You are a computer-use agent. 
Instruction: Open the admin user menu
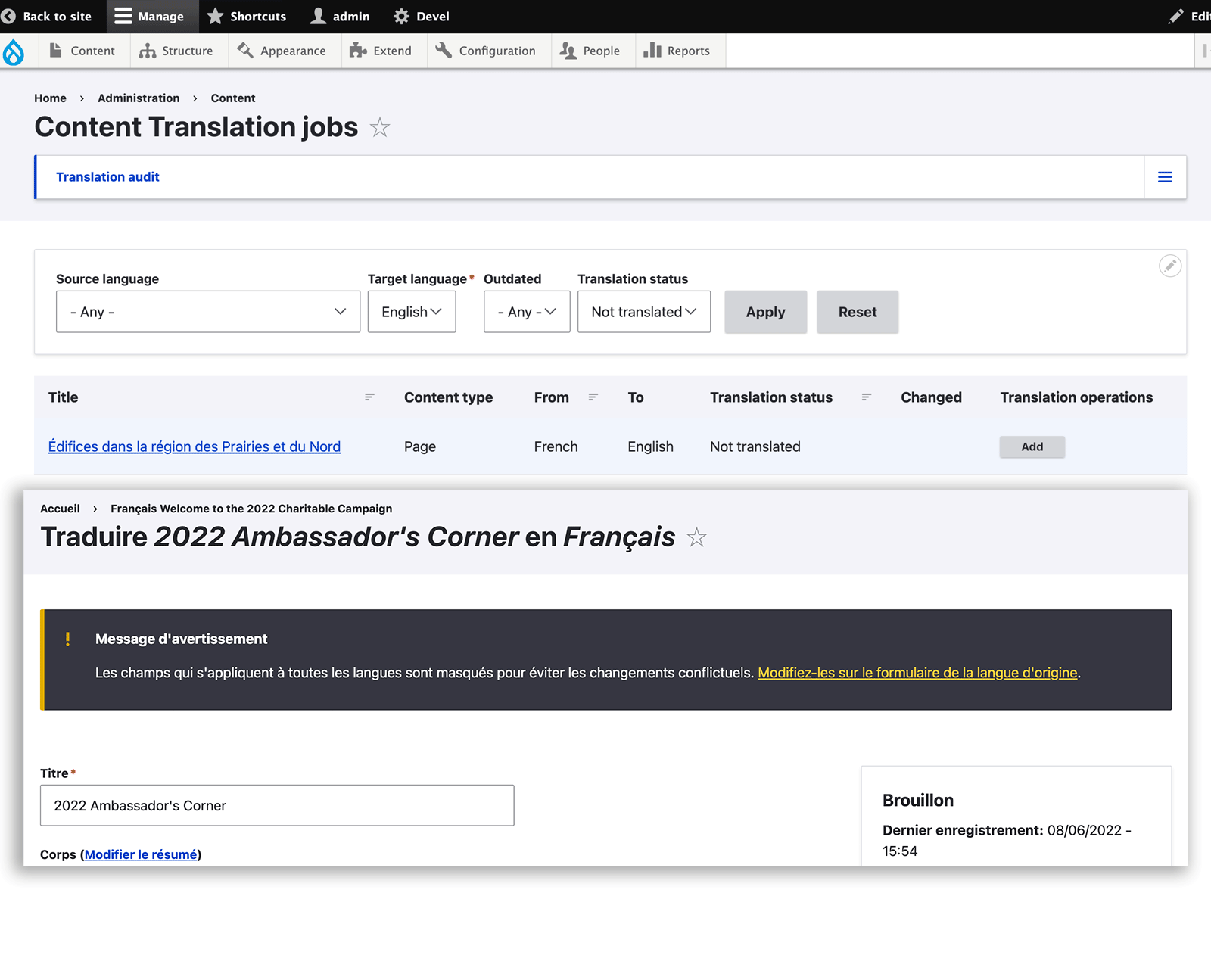(340, 17)
